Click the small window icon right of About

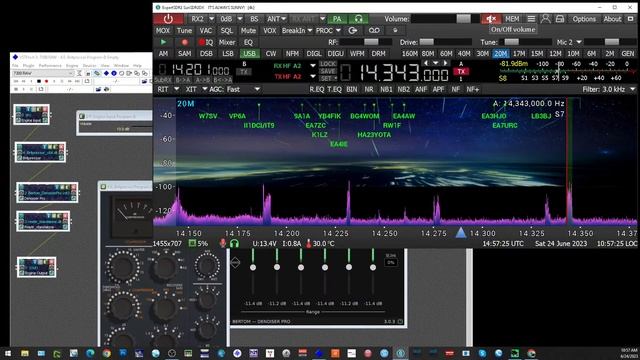[x=631, y=19]
